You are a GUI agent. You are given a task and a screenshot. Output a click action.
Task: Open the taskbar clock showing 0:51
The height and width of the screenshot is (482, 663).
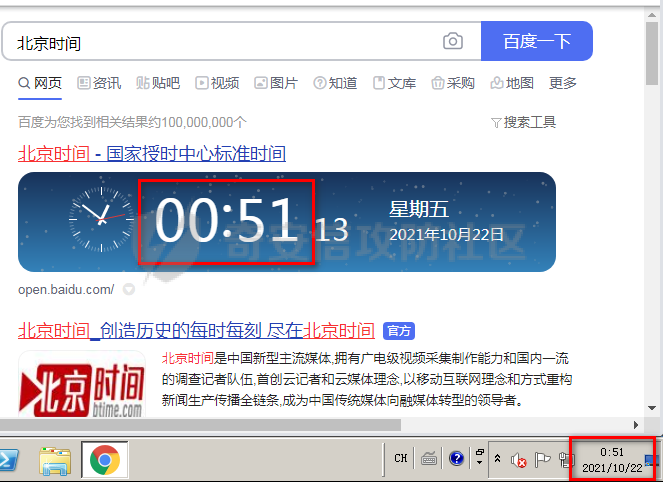(x=612, y=460)
